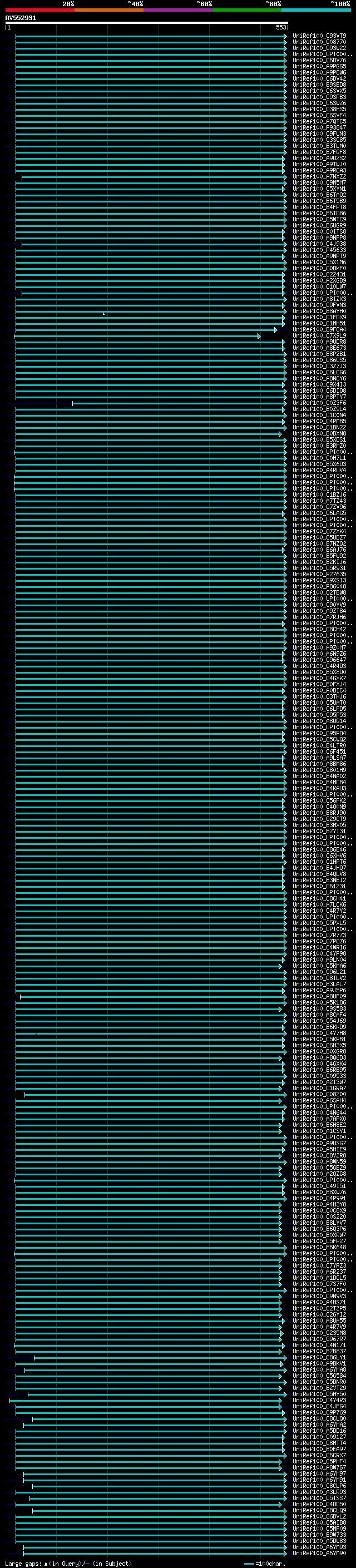The height and width of the screenshot is (1568, 356).
Task: Click the yellow query gap marker on B8AYH0 bar
Action: 103,314
